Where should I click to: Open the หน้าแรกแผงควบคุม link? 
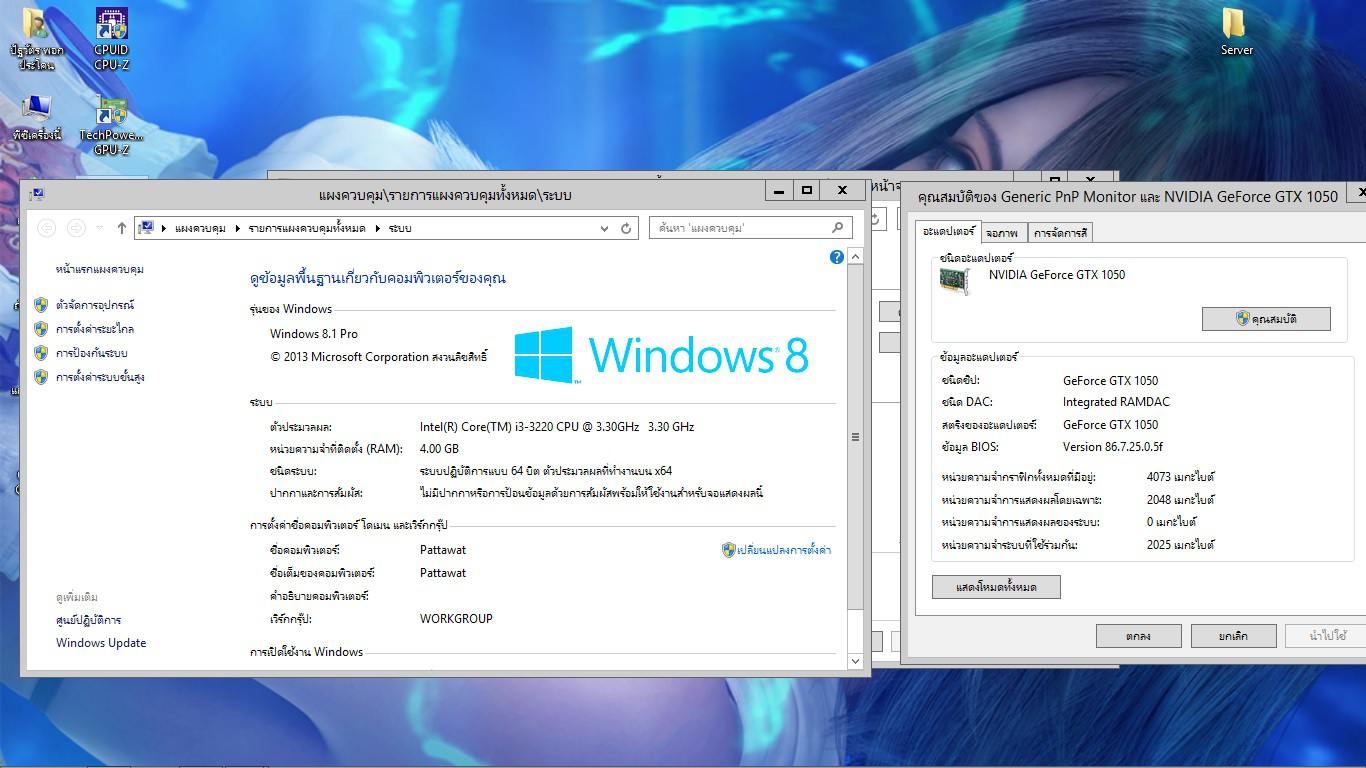[x=100, y=270]
